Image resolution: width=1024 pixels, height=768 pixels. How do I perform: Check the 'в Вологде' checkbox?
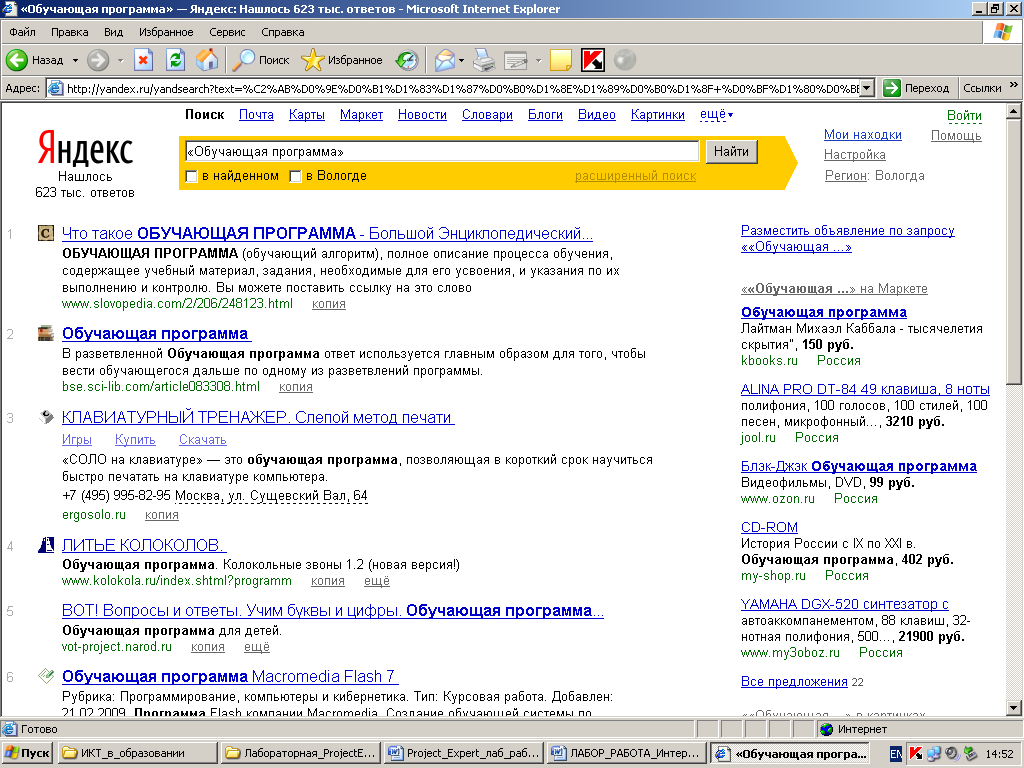[x=295, y=176]
